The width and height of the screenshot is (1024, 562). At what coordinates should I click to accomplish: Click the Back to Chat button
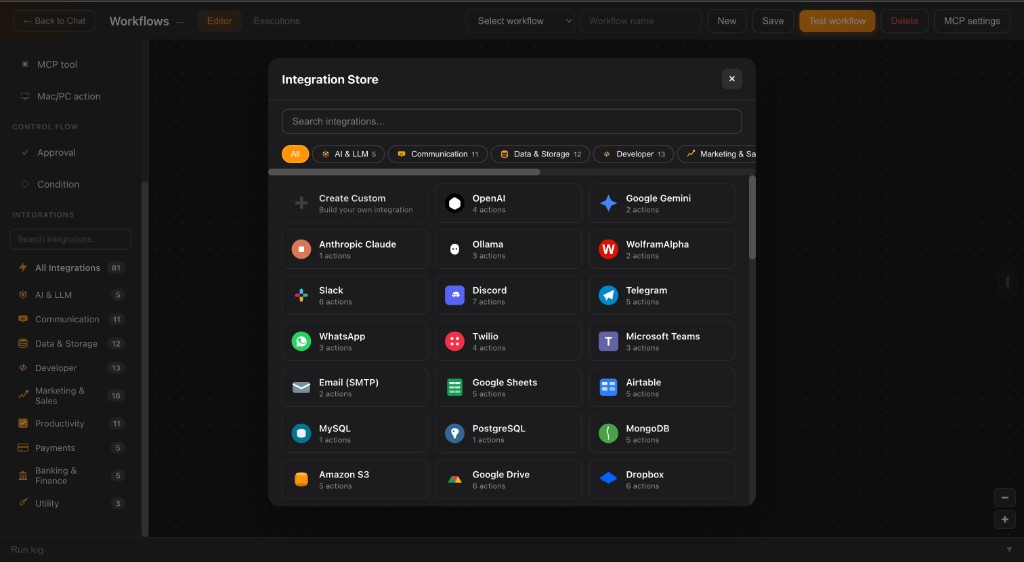(54, 21)
